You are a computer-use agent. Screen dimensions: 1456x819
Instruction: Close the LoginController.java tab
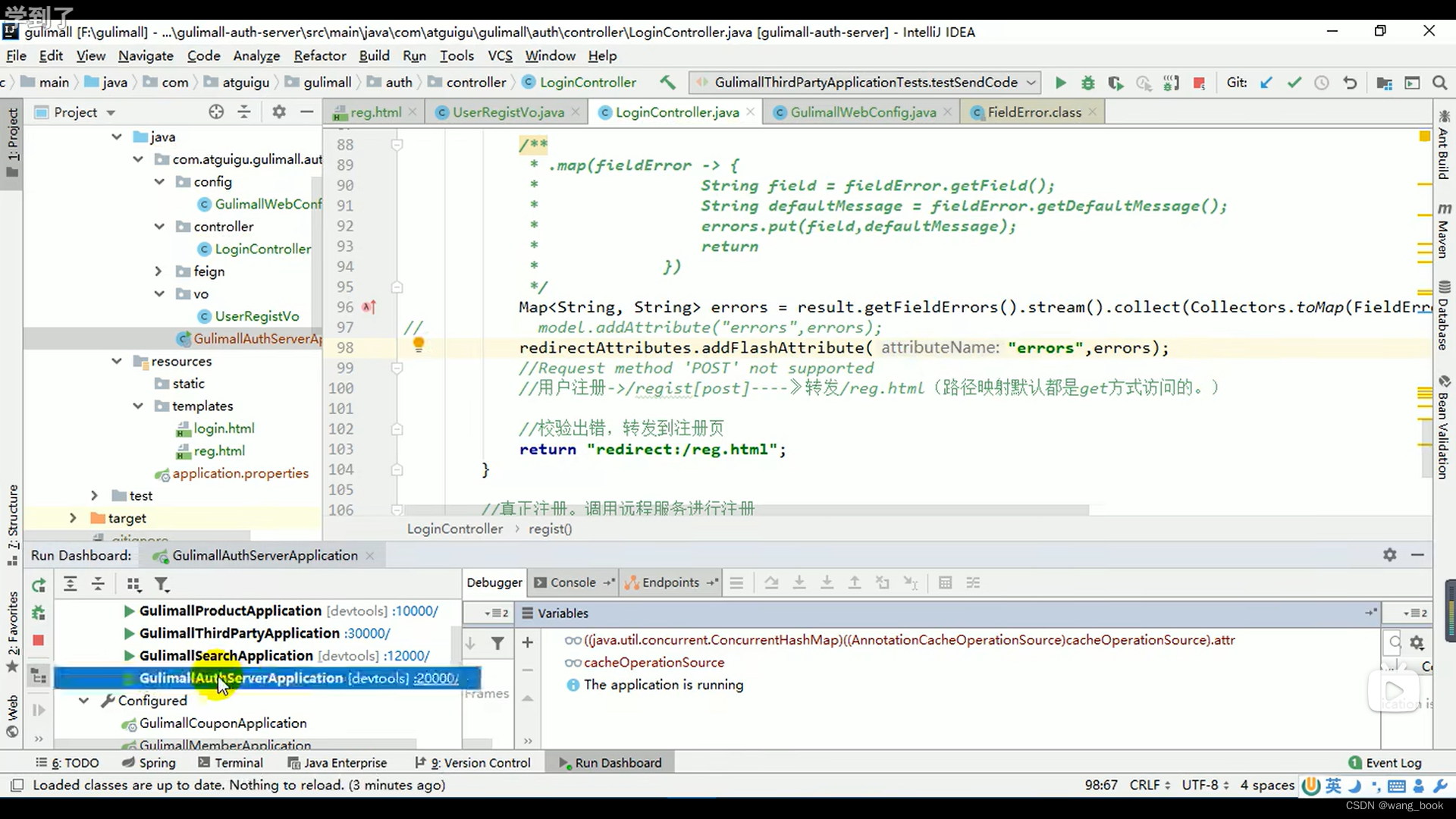(750, 111)
